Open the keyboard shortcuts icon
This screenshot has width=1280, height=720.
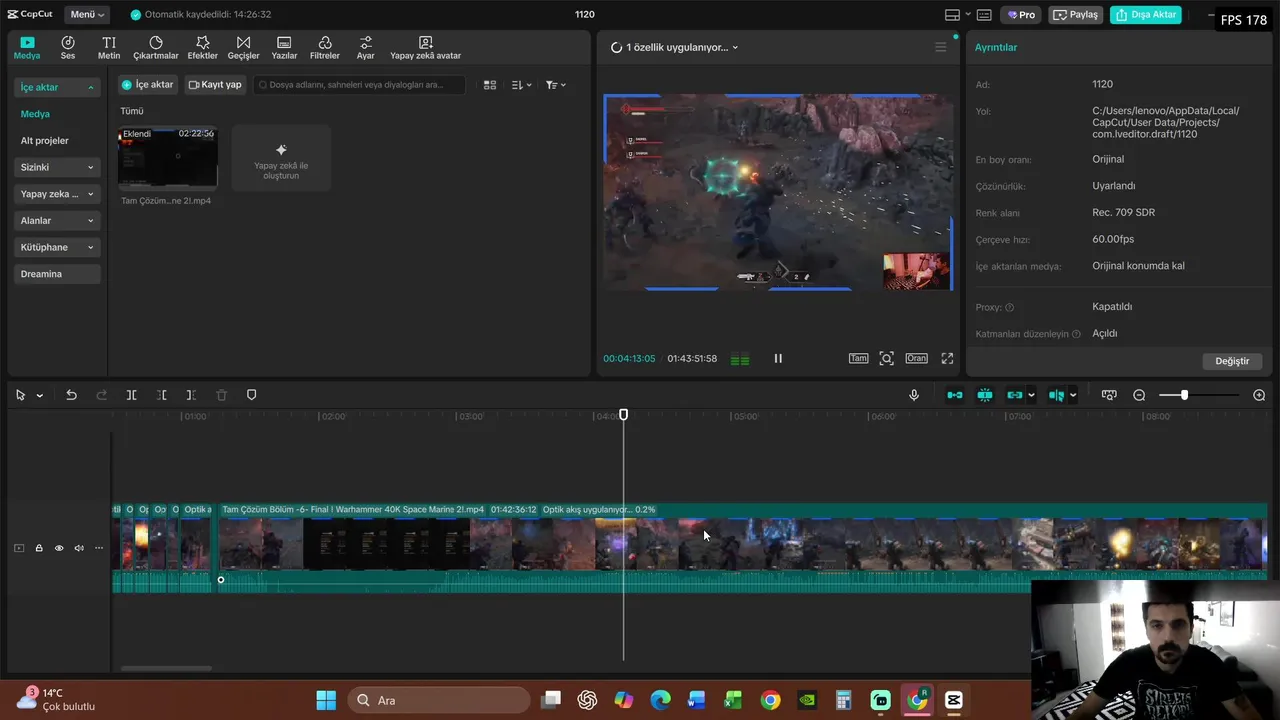click(984, 15)
